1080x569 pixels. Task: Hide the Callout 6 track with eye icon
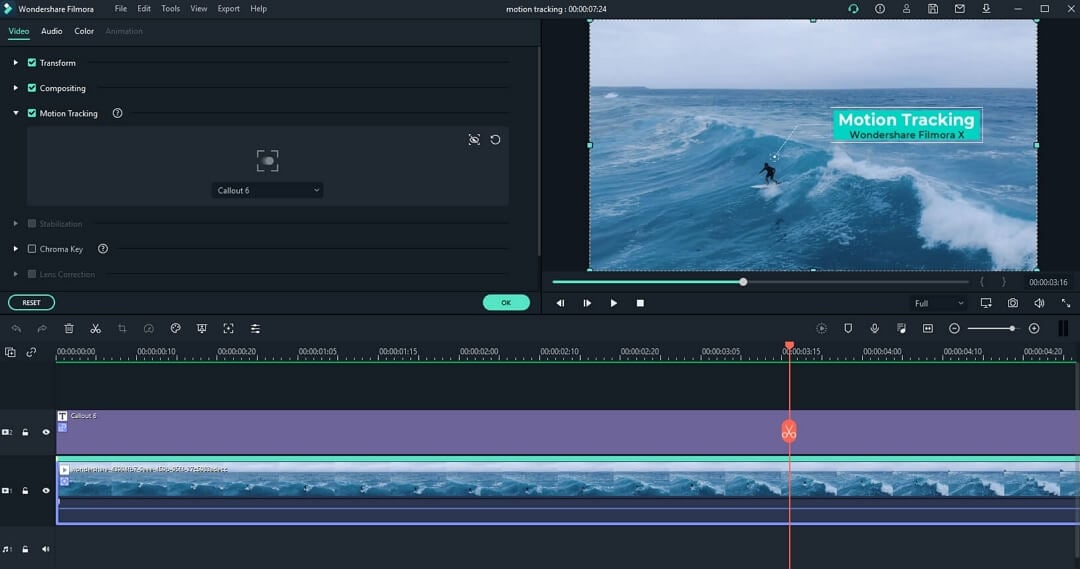[46, 432]
